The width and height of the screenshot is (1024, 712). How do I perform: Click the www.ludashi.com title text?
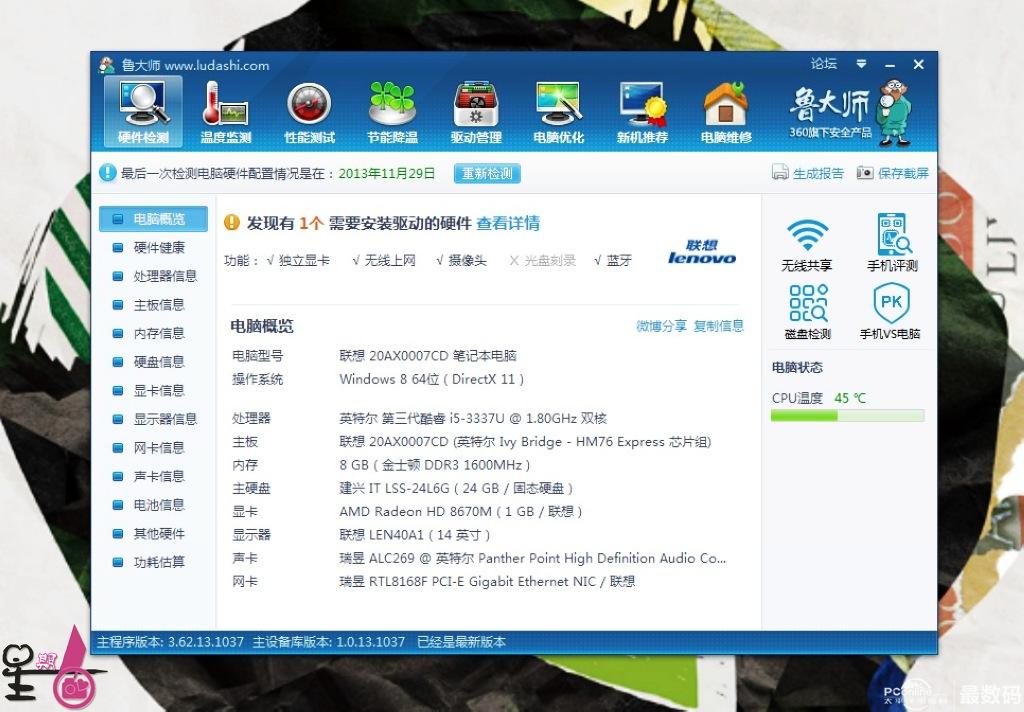(217, 65)
